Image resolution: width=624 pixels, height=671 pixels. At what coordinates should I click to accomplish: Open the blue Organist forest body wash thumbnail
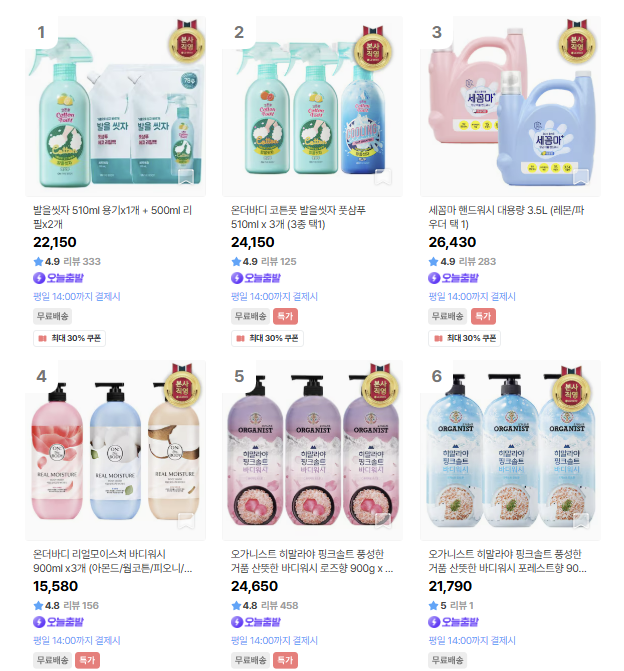pos(510,450)
